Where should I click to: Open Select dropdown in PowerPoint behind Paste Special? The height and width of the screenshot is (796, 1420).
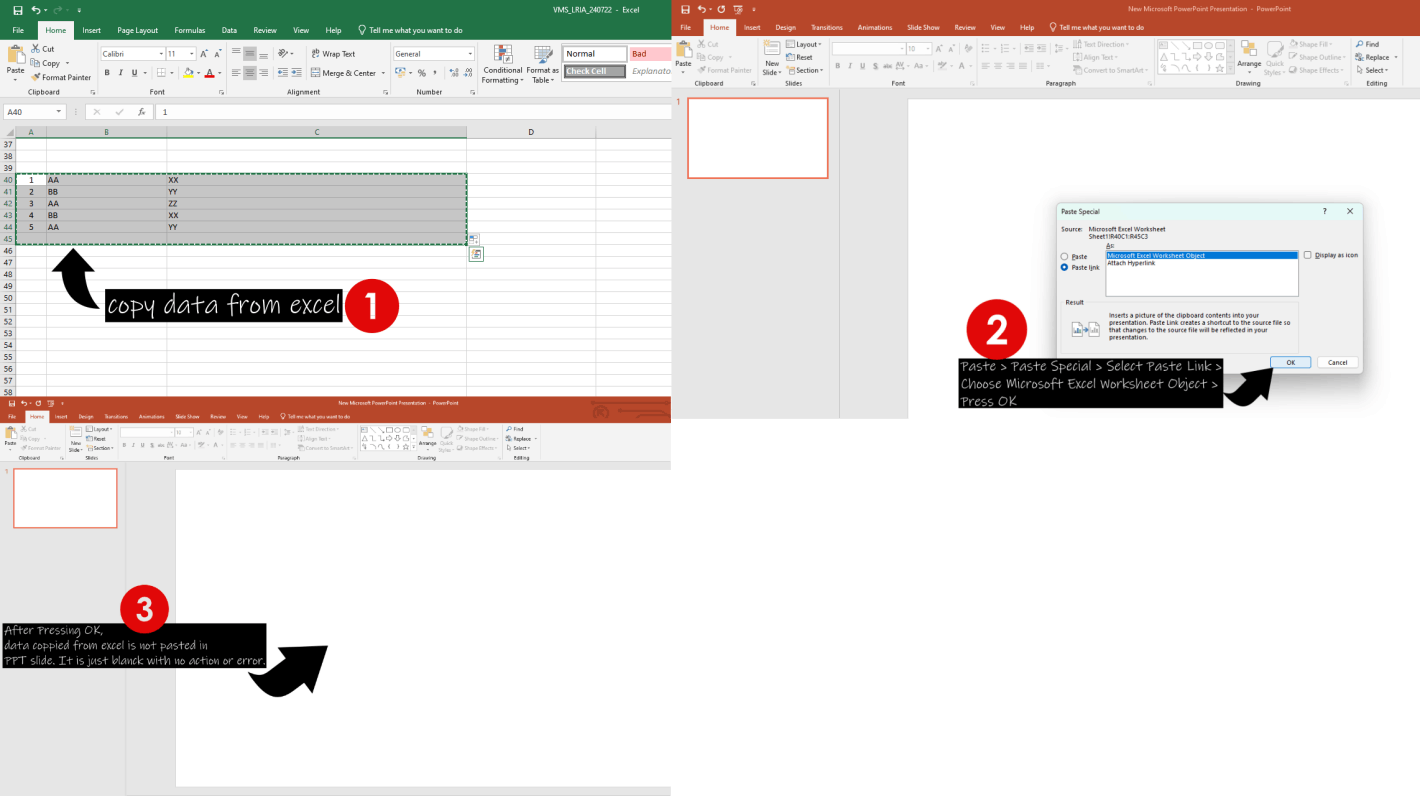tap(1372, 70)
